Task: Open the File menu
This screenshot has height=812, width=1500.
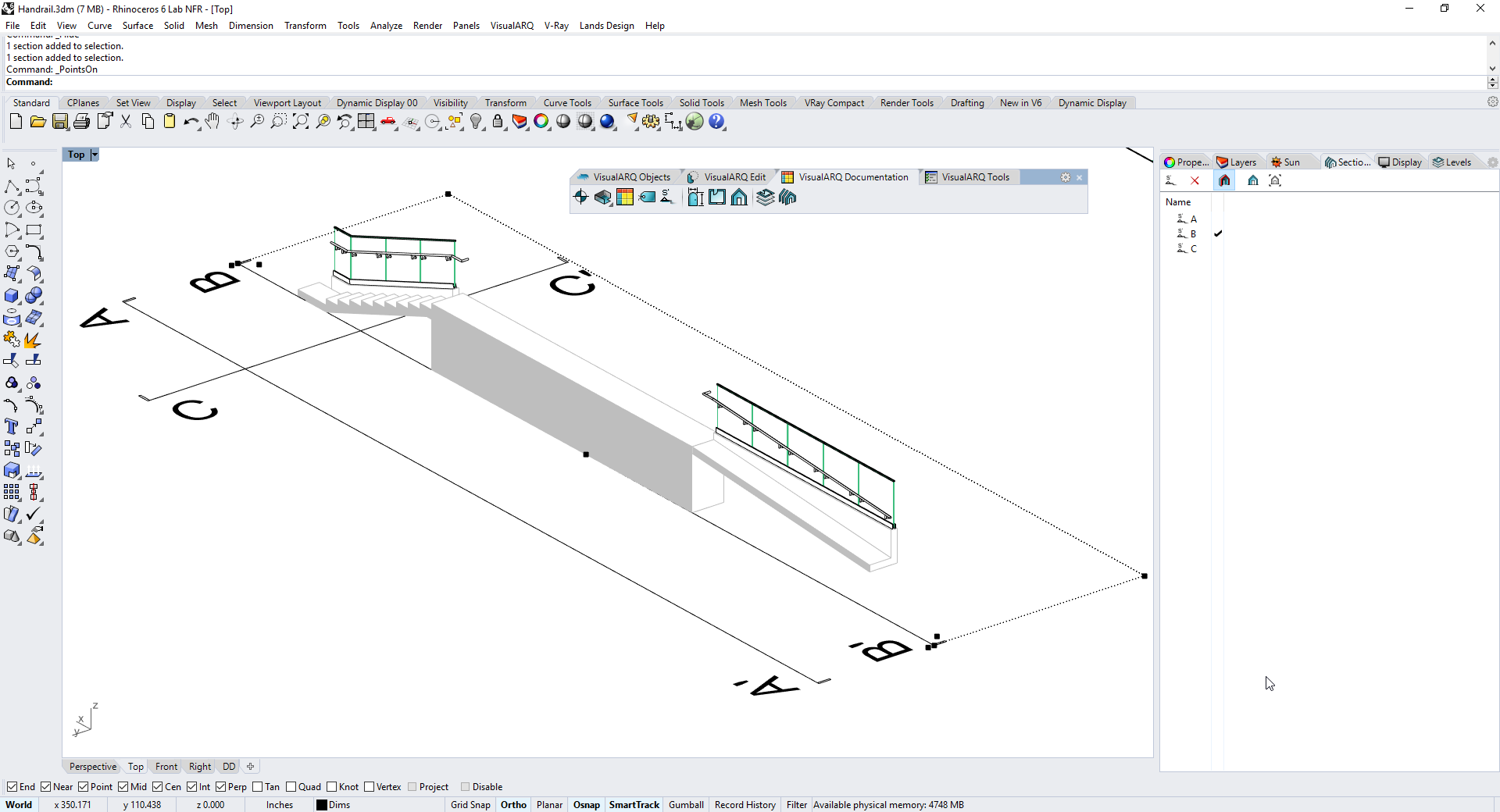Action: pos(12,26)
